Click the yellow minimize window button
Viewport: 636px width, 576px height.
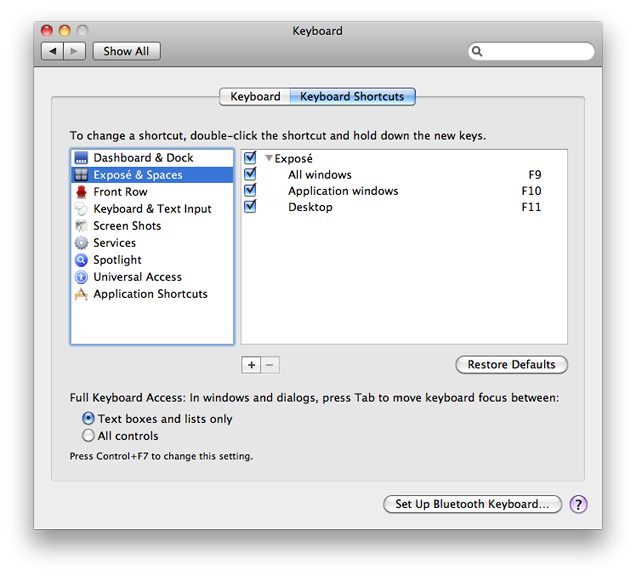tap(64, 31)
